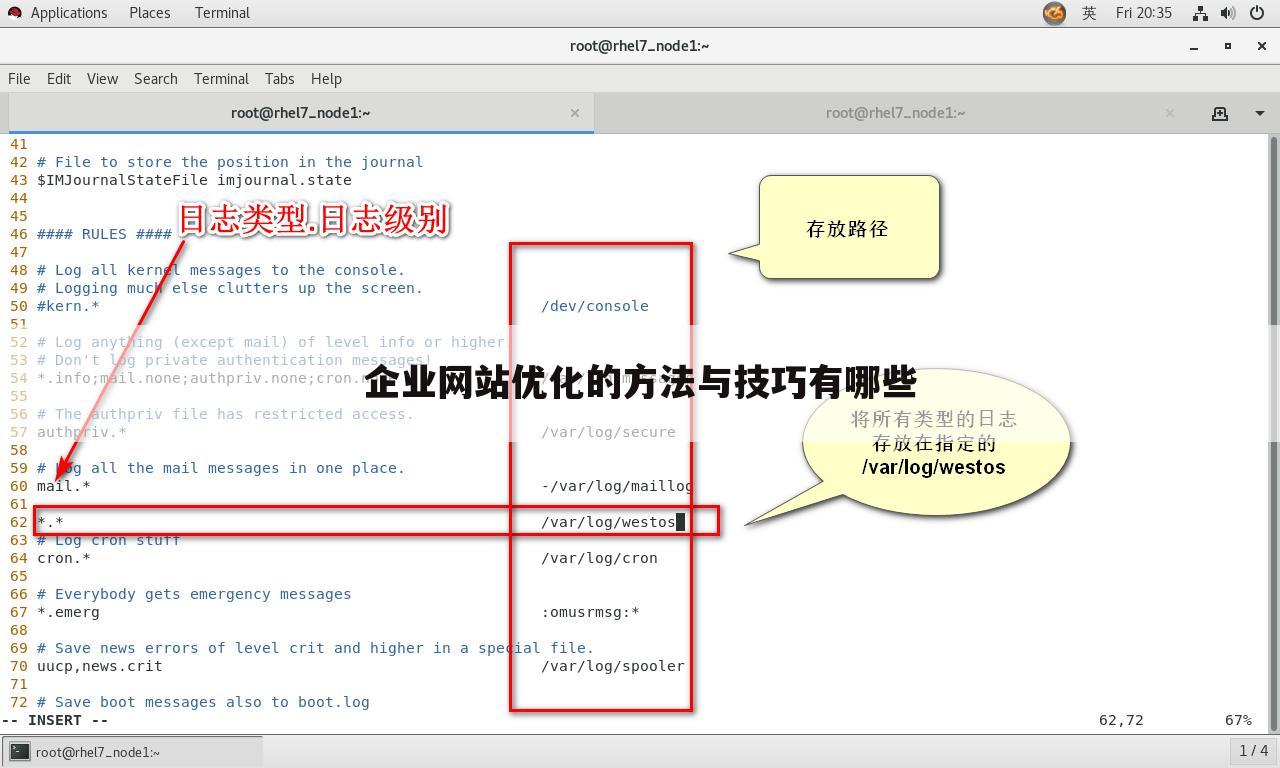Expand the tab list dropdown arrow
The width and height of the screenshot is (1280, 768).
click(x=1259, y=113)
